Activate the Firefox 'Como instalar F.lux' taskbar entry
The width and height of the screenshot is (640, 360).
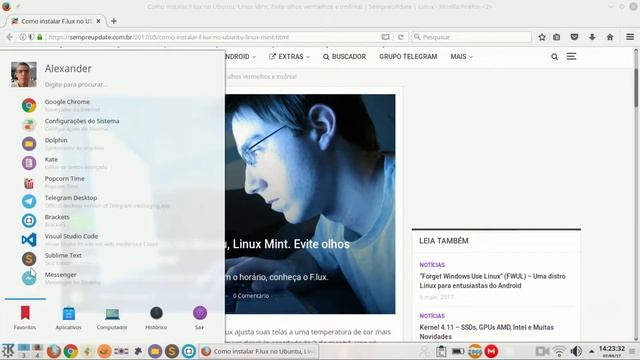tap(258, 351)
